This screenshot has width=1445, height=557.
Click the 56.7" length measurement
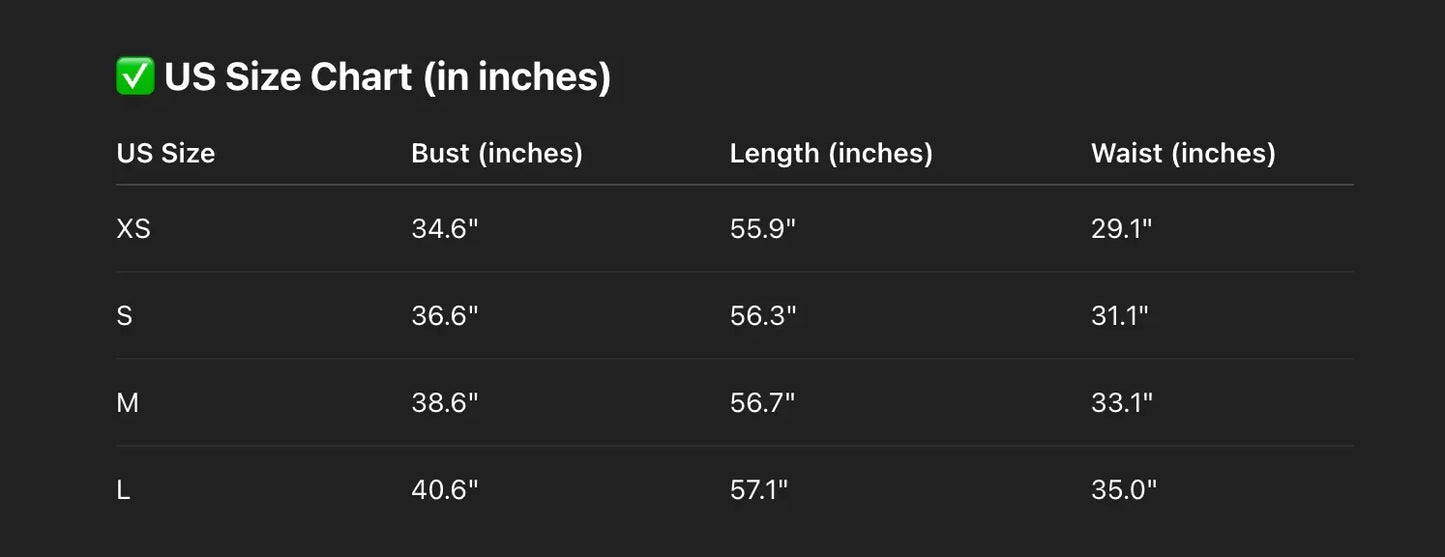click(x=762, y=403)
